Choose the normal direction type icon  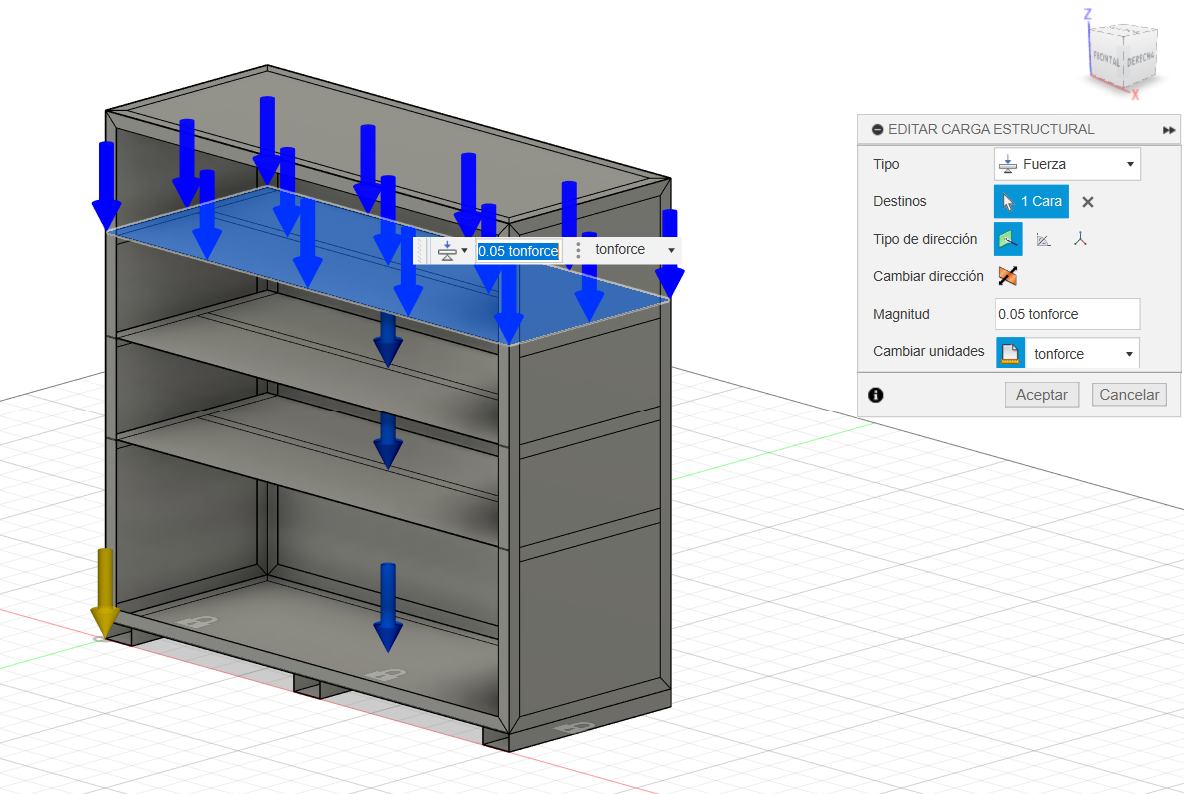(1008, 239)
